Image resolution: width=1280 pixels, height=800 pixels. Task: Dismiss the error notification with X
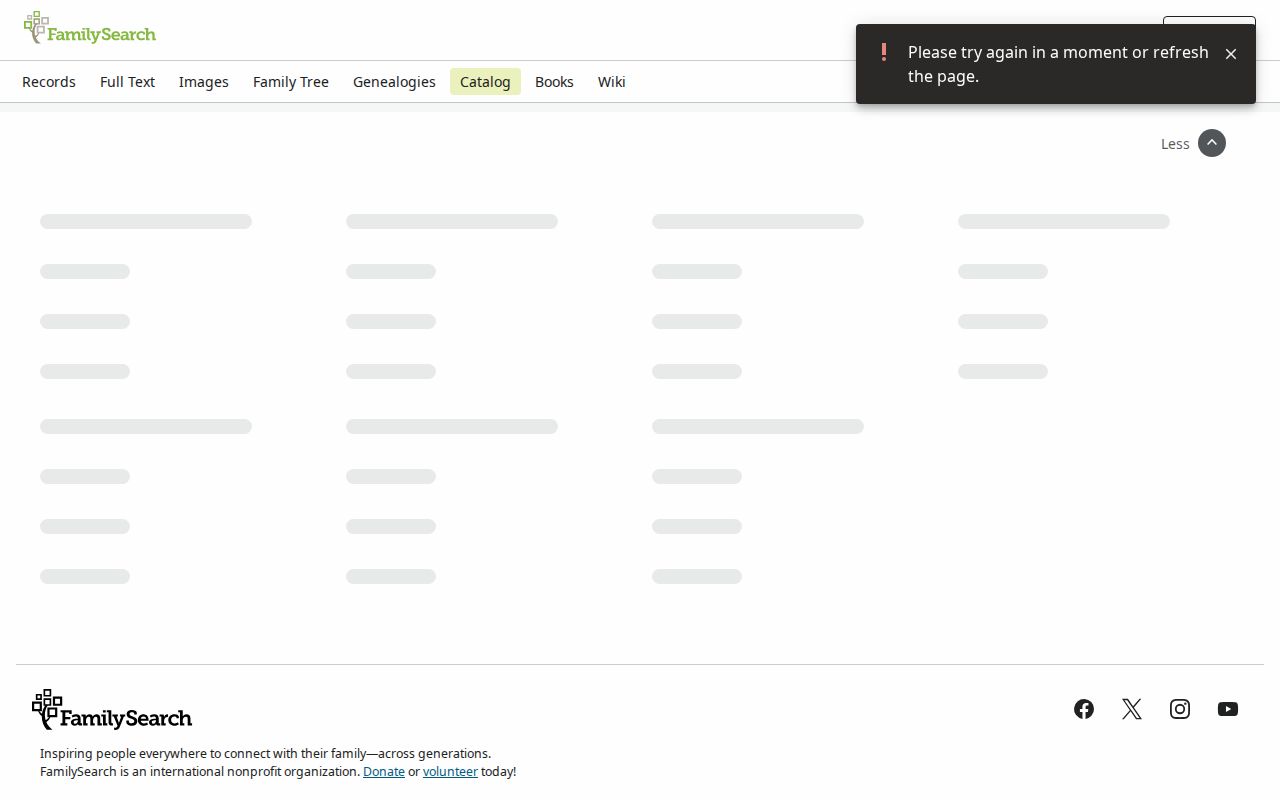click(x=1231, y=54)
